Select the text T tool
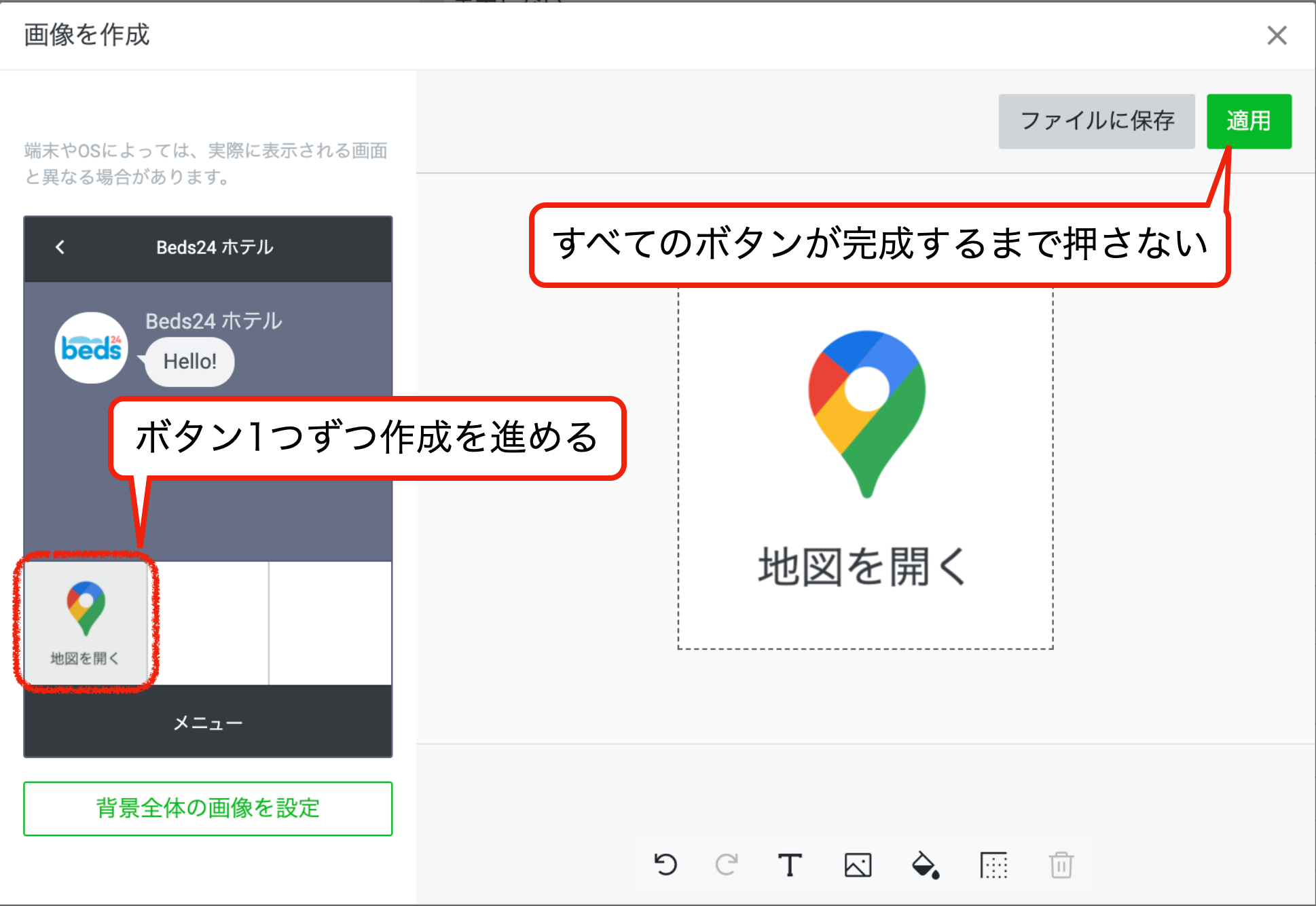This screenshot has height=906, width=1316. tap(790, 865)
